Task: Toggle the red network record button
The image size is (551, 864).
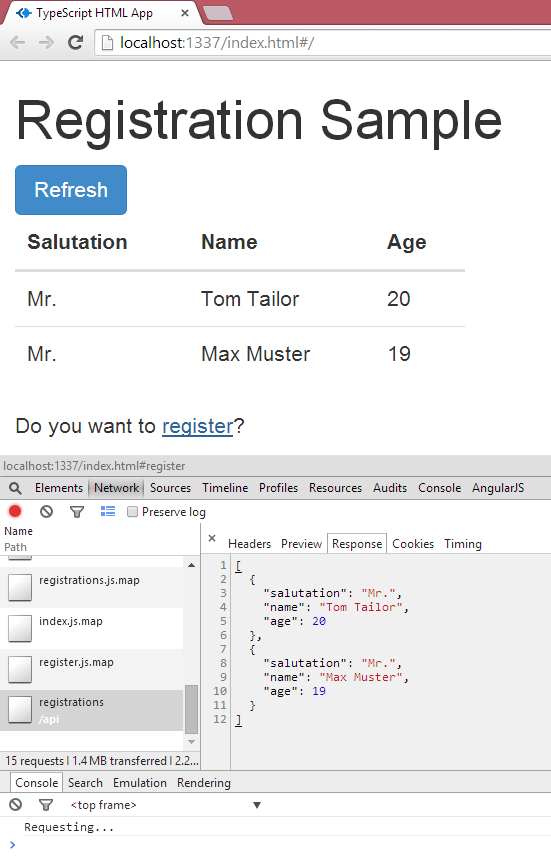Action: (x=15, y=511)
